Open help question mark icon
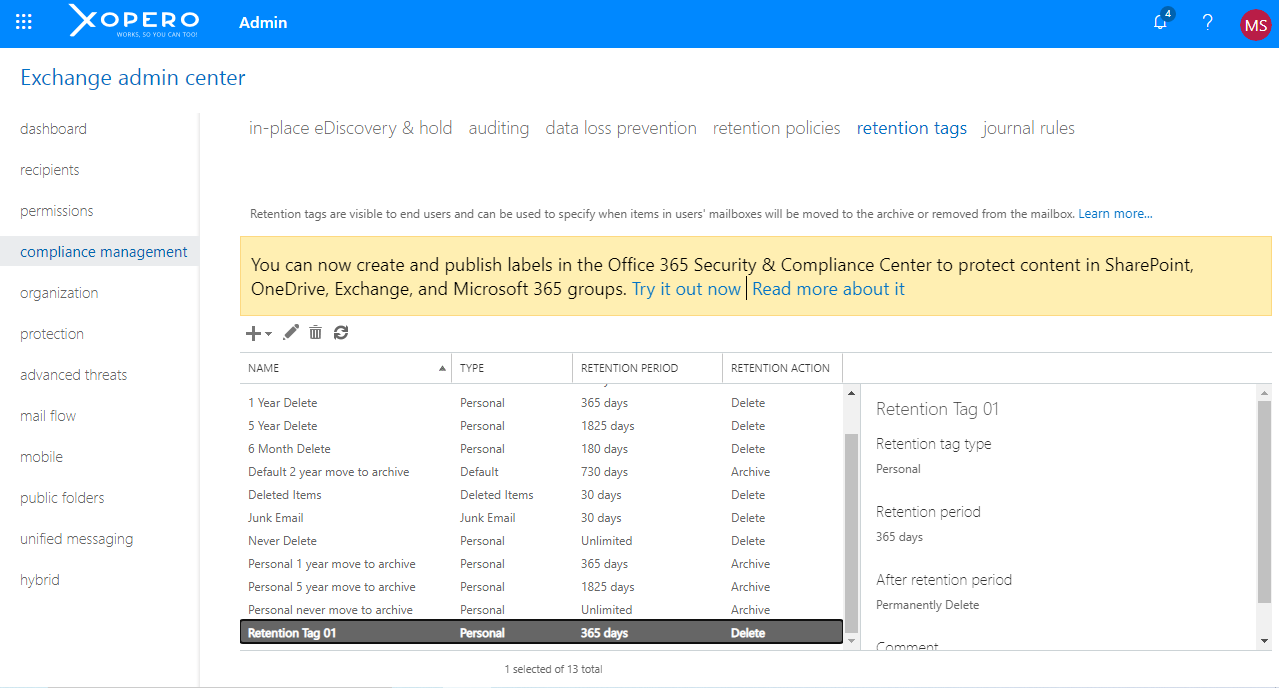This screenshot has width=1279, height=688. click(x=1207, y=22)
